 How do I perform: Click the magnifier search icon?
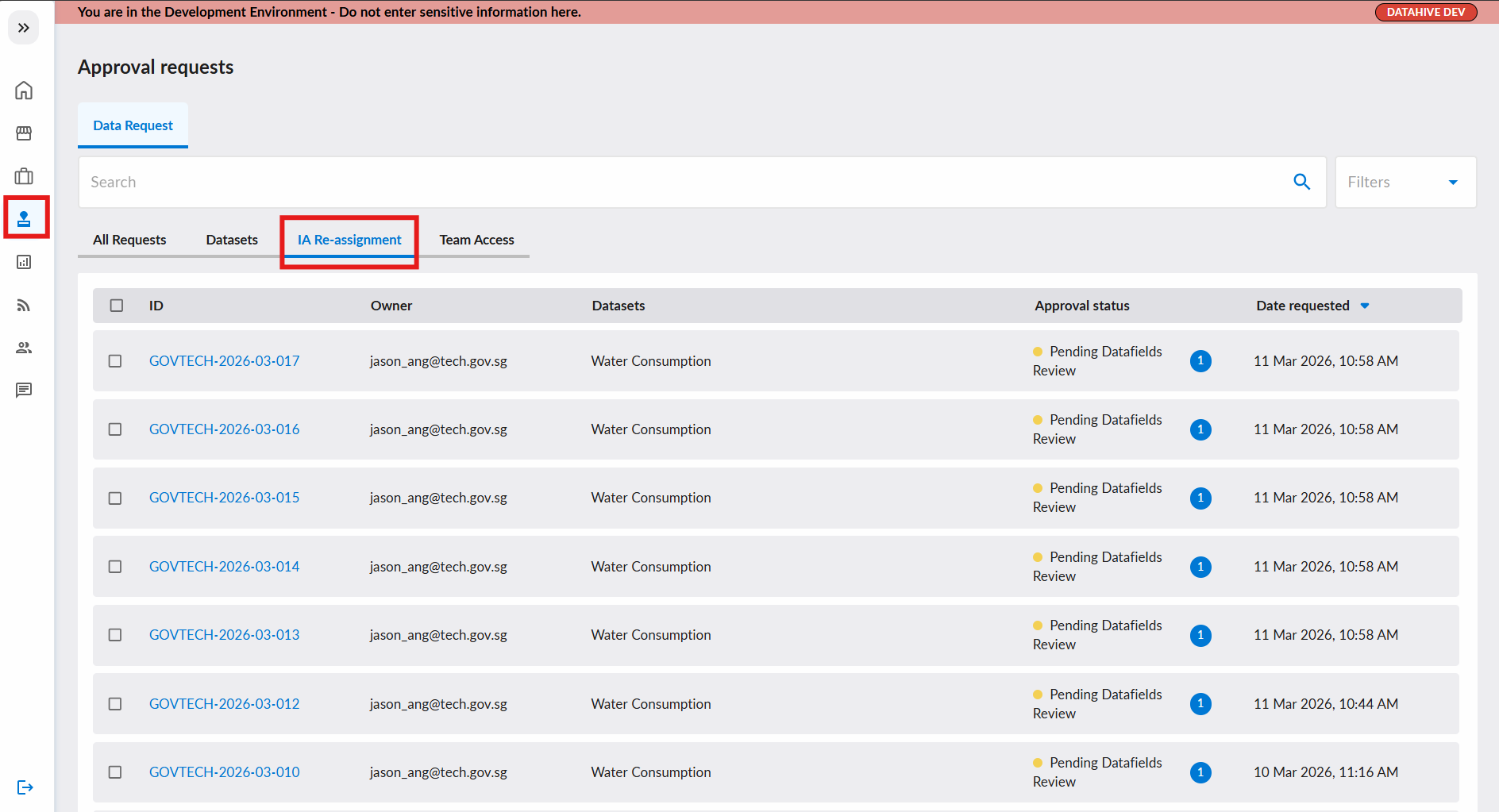tap(1301, 182)
